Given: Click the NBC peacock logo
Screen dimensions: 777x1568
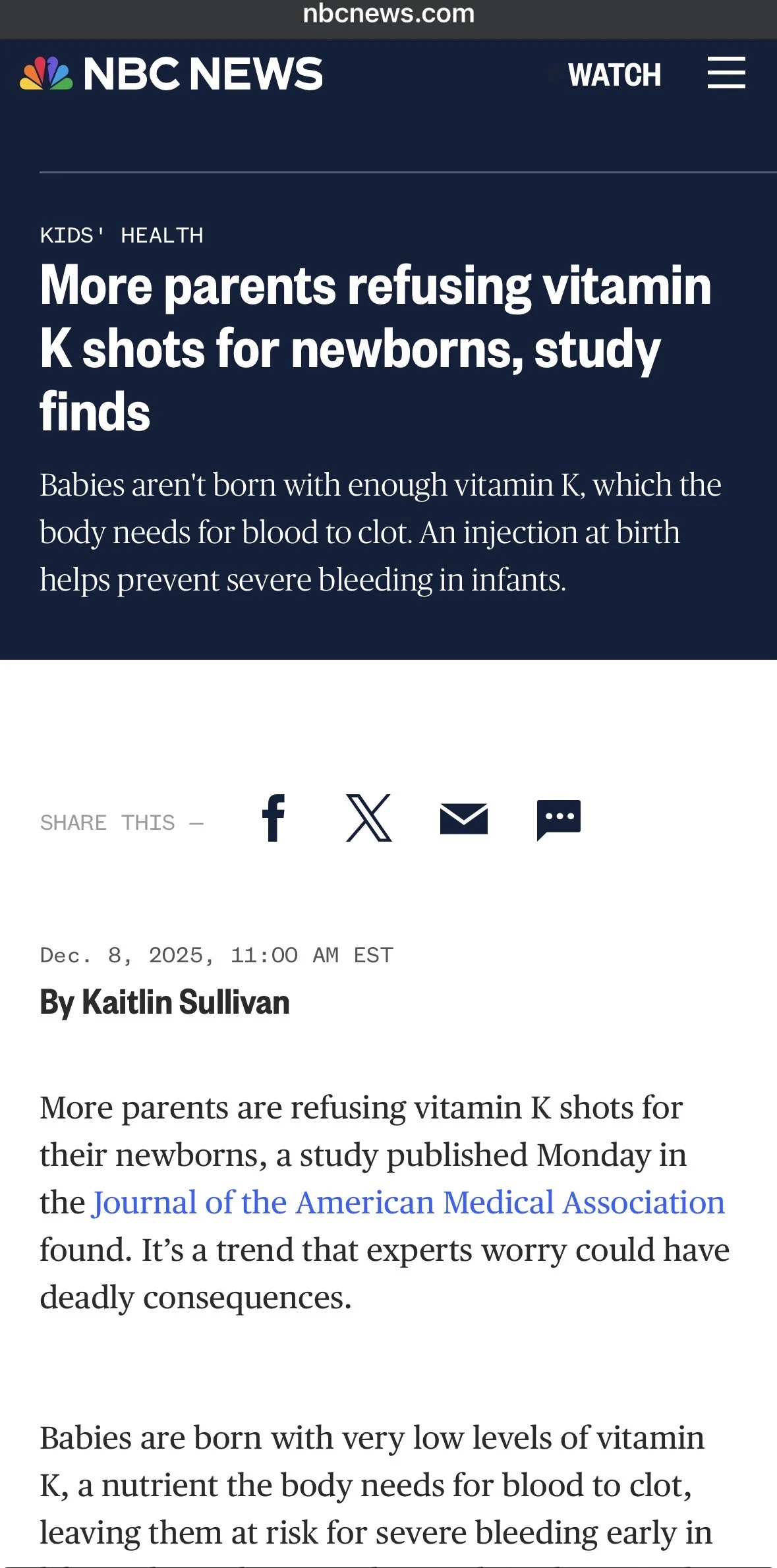Looking at the screenshot, I should point(41,74).
